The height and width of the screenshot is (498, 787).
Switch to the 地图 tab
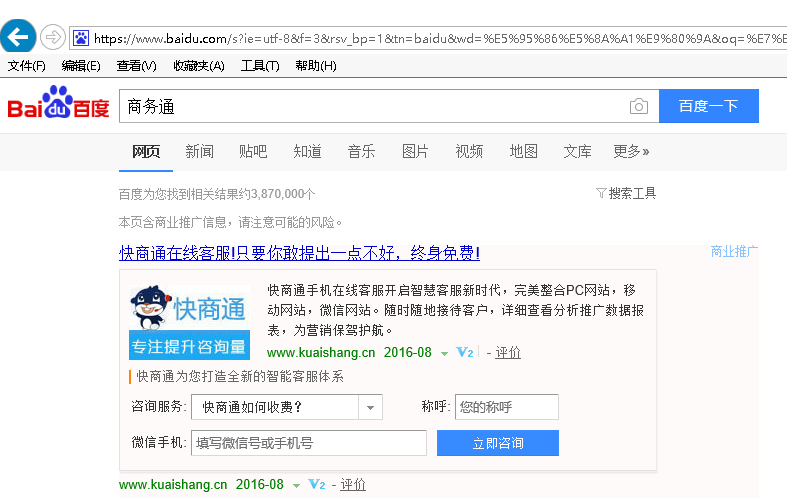tap(523, 151)
